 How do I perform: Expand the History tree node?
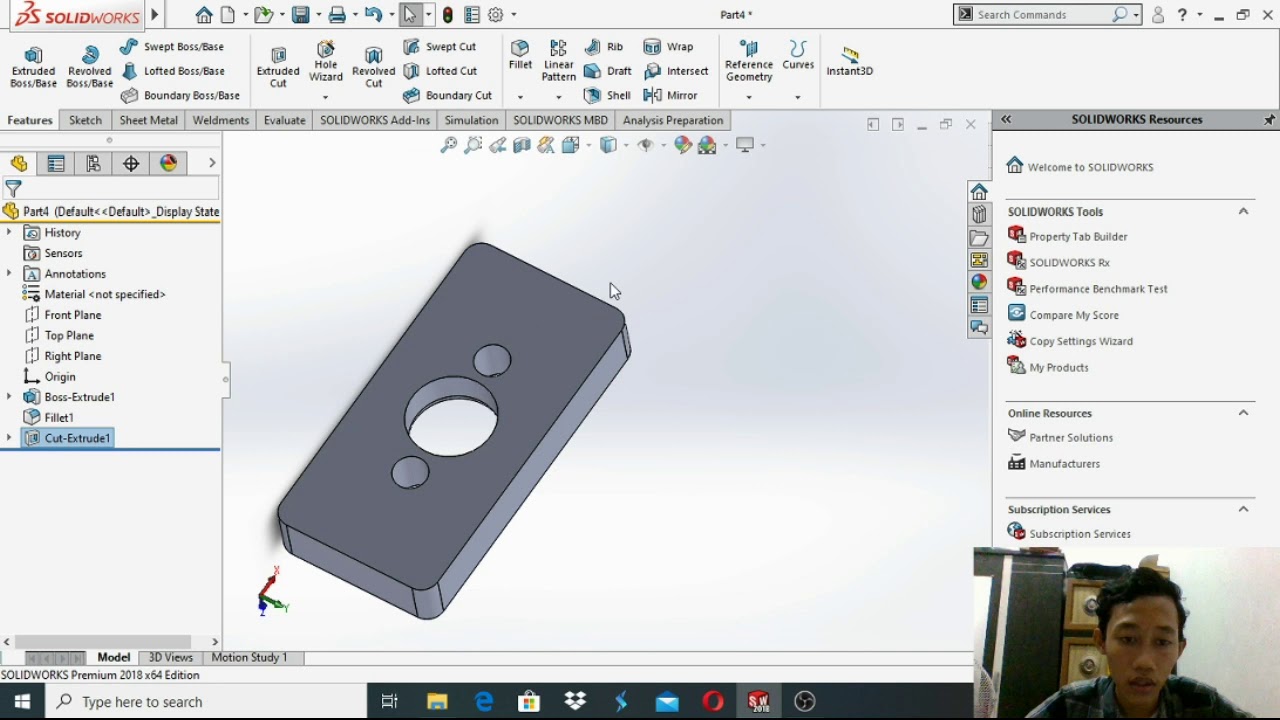[9, 232]
